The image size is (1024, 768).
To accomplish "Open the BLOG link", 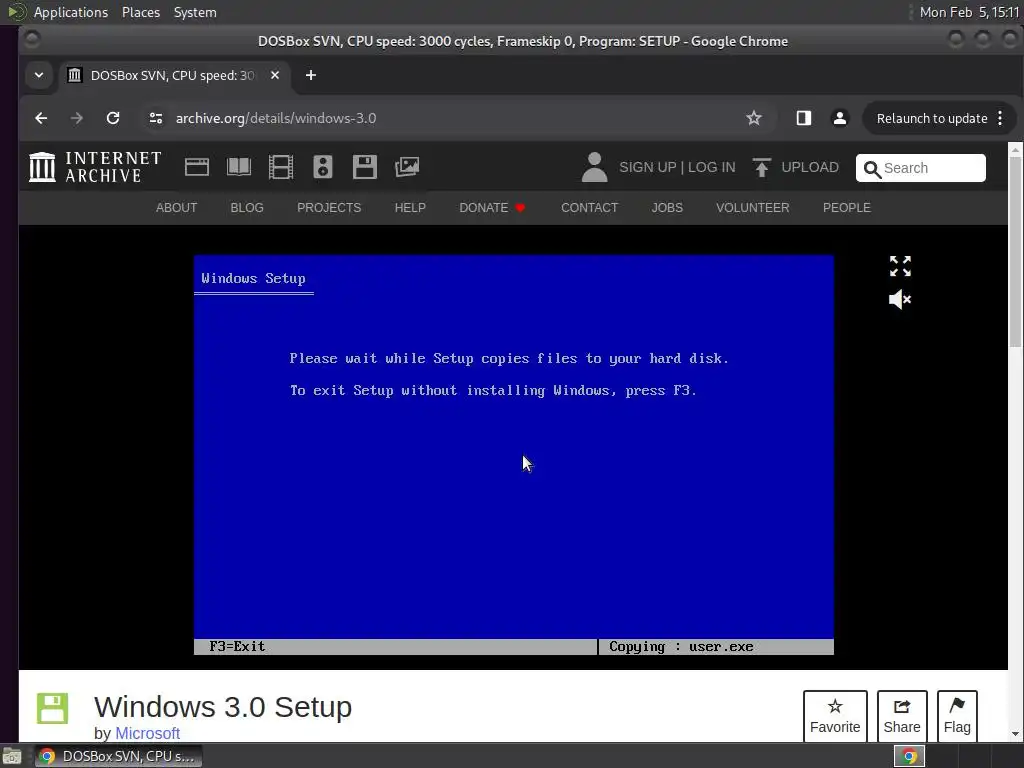I will [247, 208].
